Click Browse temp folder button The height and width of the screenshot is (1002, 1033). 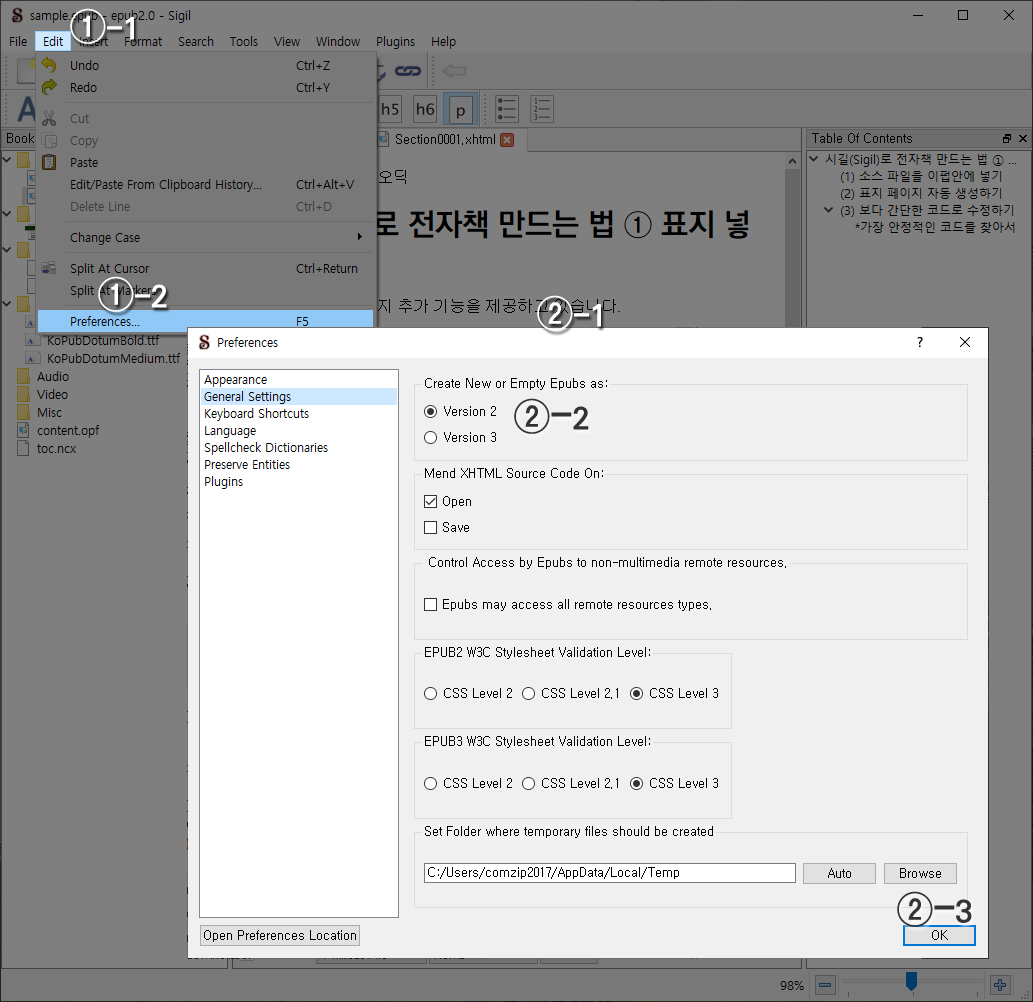(920, 874)
